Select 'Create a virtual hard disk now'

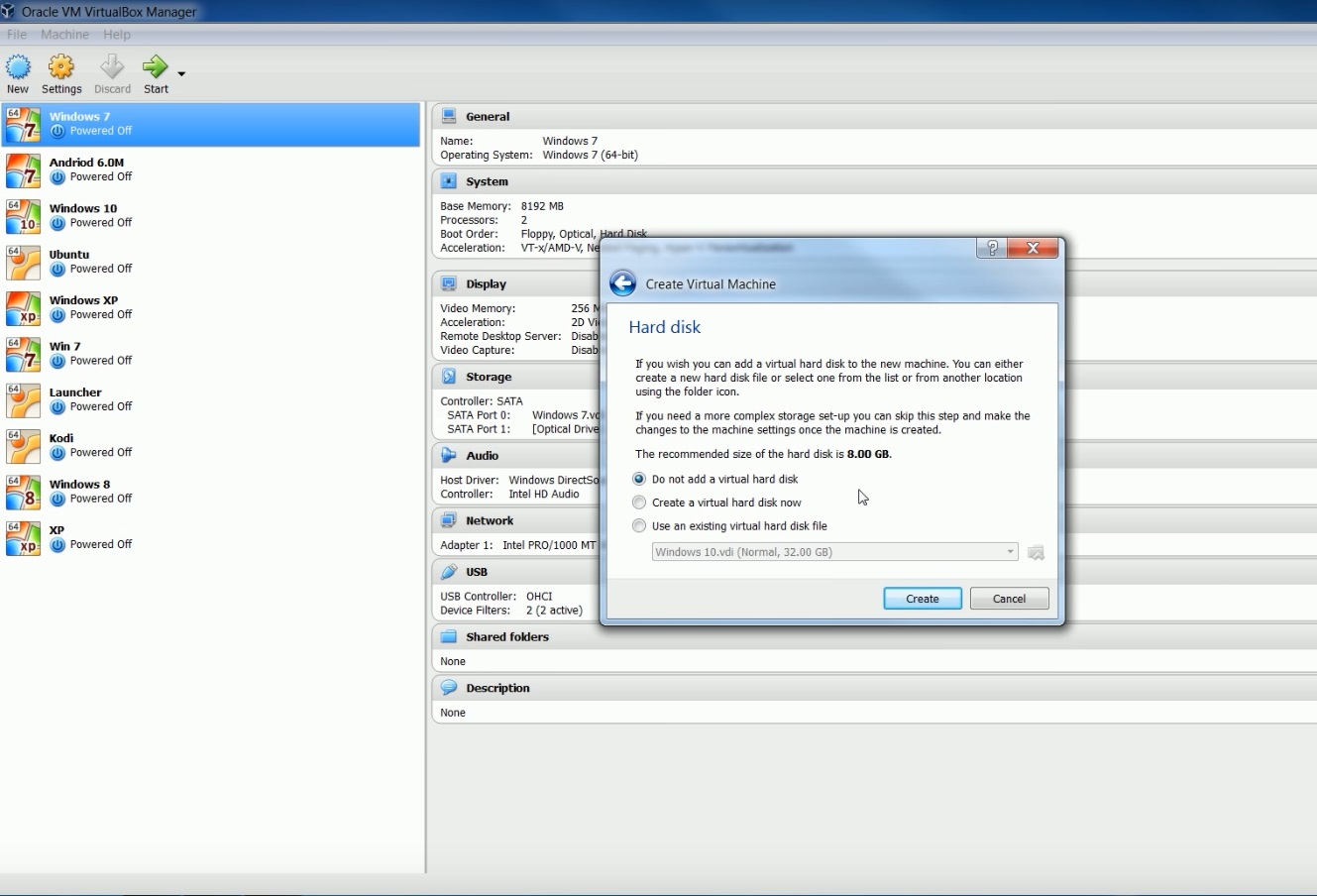(717, 503)
